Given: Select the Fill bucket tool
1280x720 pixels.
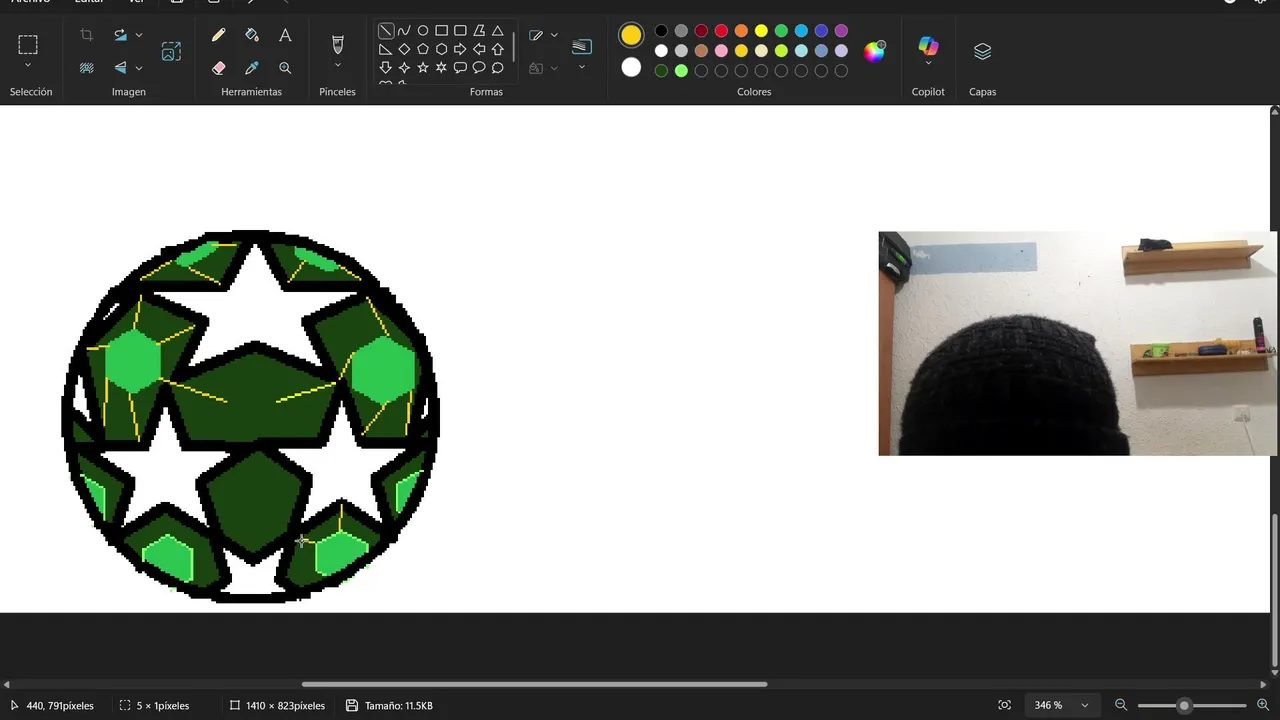Looking at the screenshot, I should point(252,35).
